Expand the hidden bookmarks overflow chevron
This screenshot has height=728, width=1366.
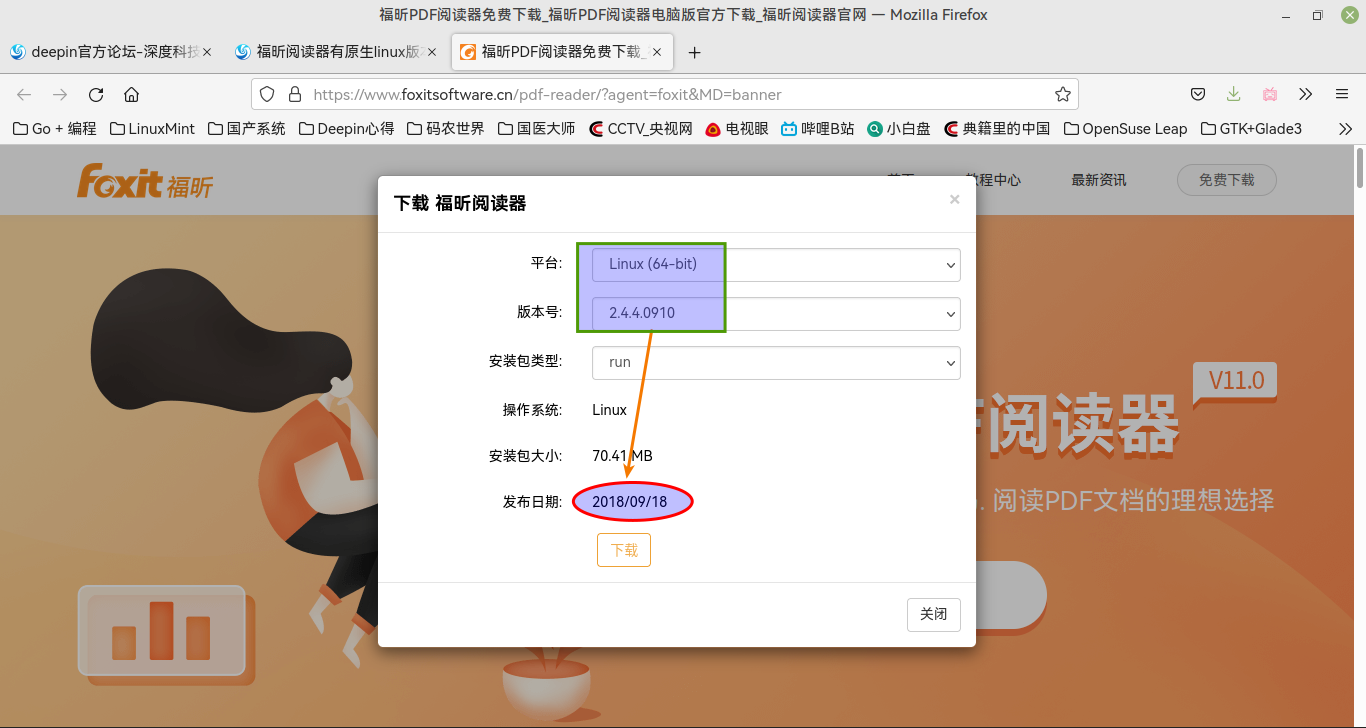point(1346,128)
